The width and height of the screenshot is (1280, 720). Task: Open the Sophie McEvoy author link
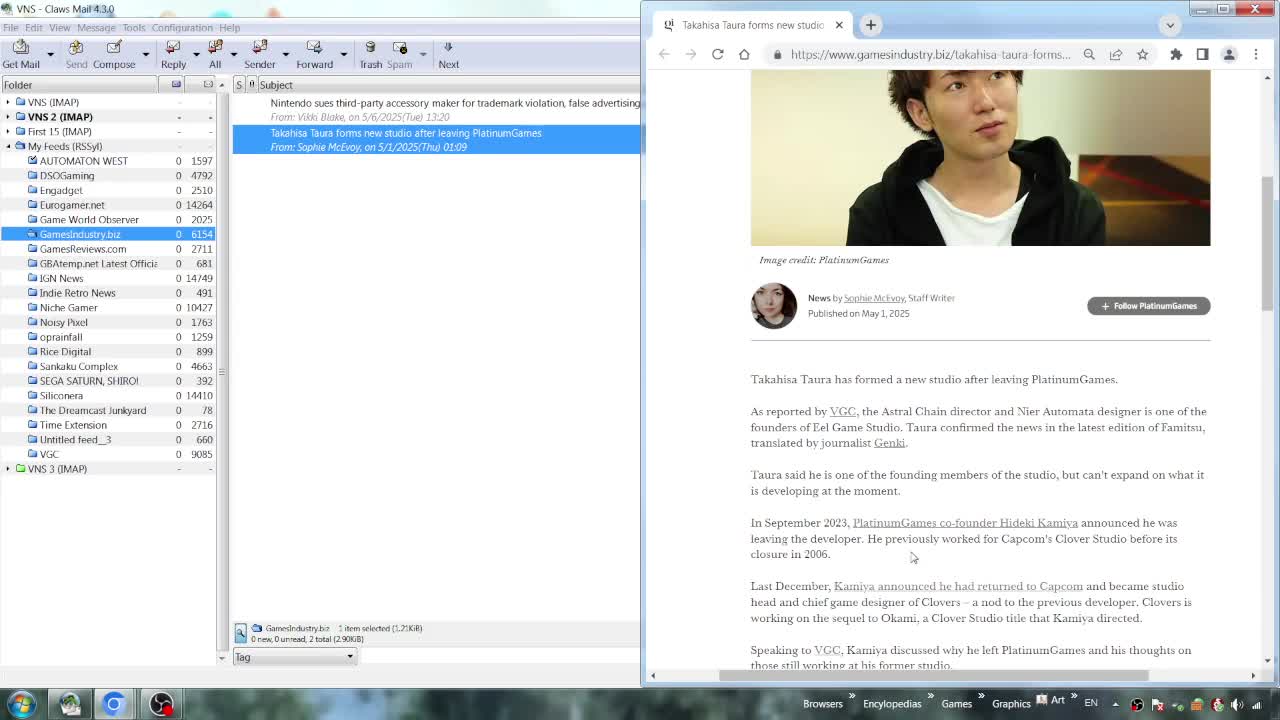coord(874,298)
